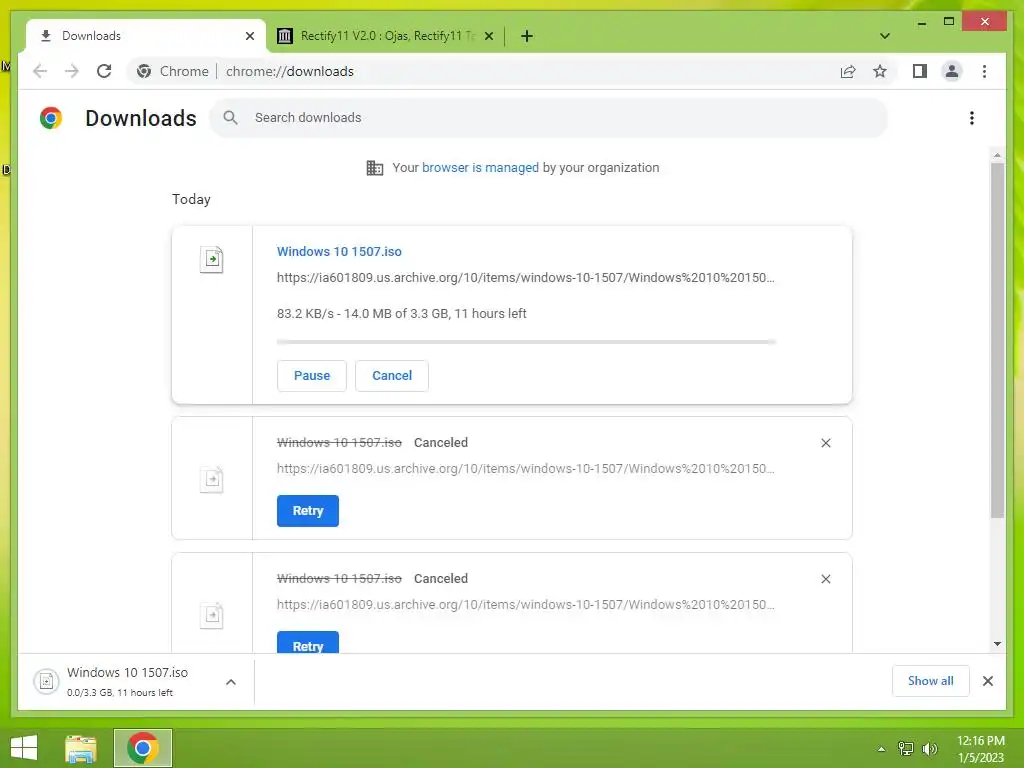This screenshot has height=768, width=1024.
Task: Click the volume speaker tray icon
Action: (930, 748)
